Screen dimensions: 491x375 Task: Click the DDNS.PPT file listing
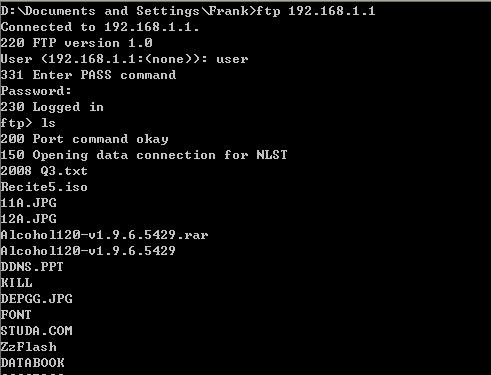(x=32, y=267)
